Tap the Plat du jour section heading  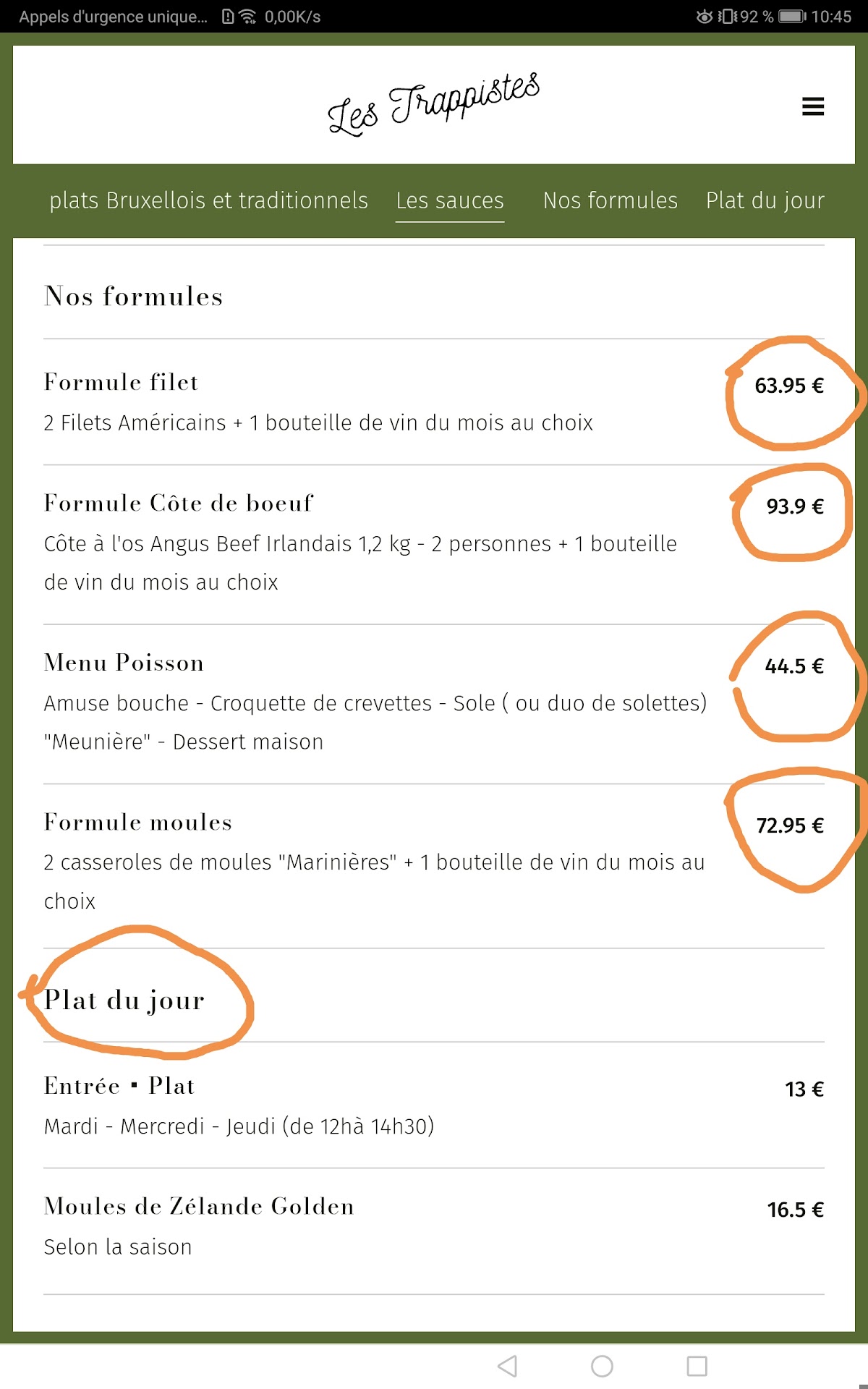click(x=124, y=1001)
